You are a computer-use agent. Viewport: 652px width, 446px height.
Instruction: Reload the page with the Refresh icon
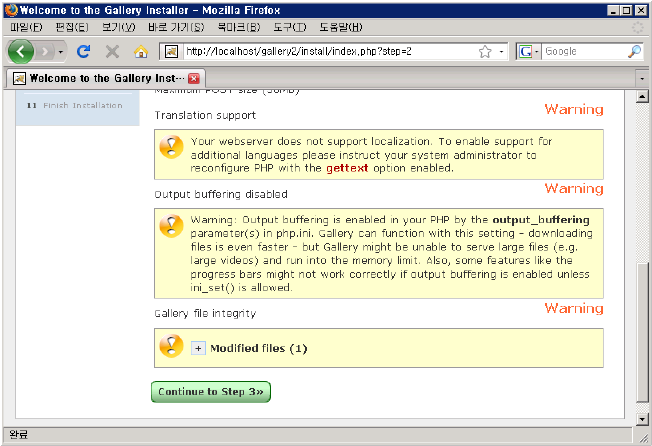tap(84, 52)
